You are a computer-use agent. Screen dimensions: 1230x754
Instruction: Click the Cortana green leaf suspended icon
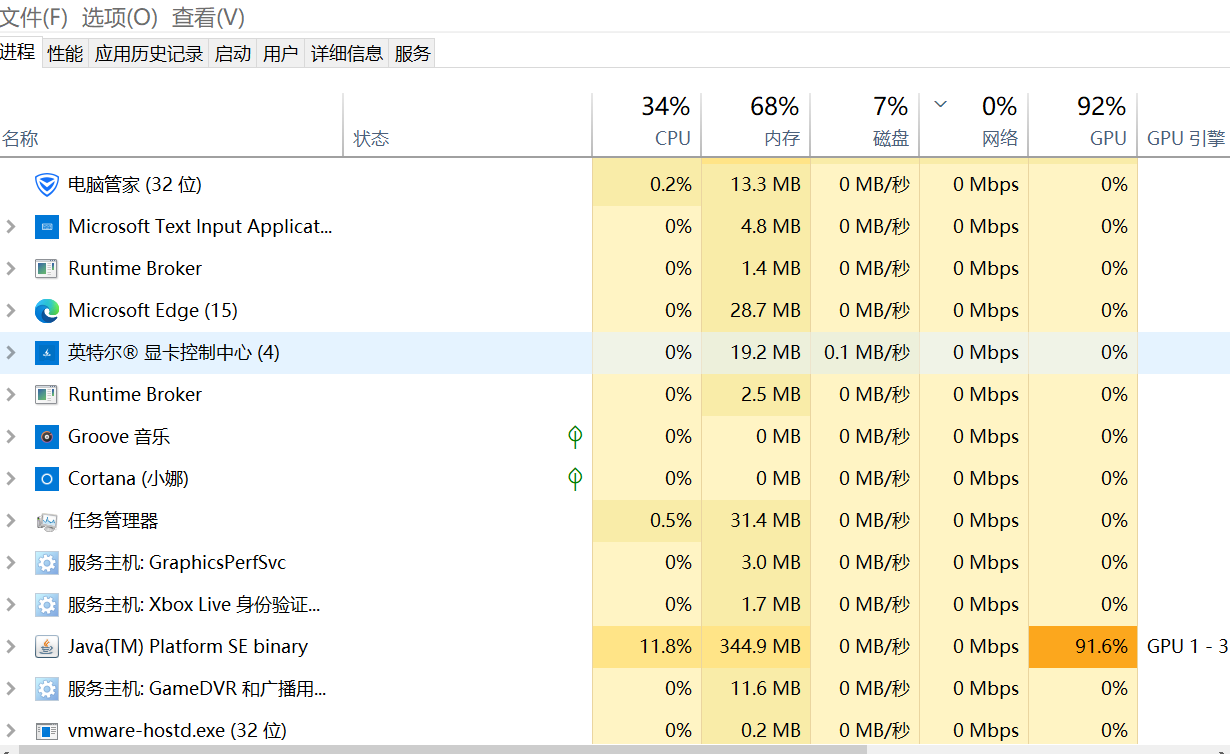click(x=575, y=479)
